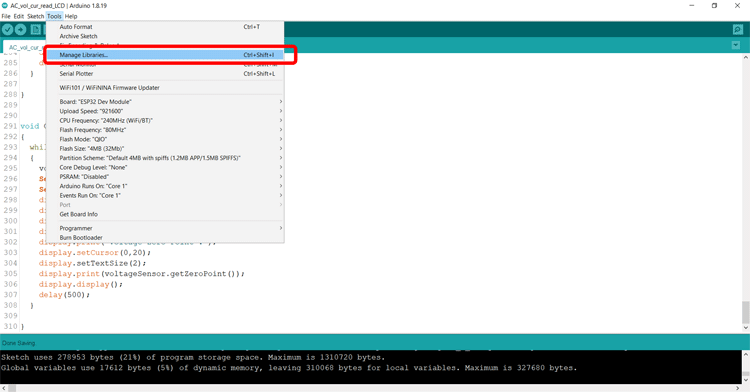This screenshot has height=392, width=750.
Task: Close the Arduino IDE window
Action: 737,6
